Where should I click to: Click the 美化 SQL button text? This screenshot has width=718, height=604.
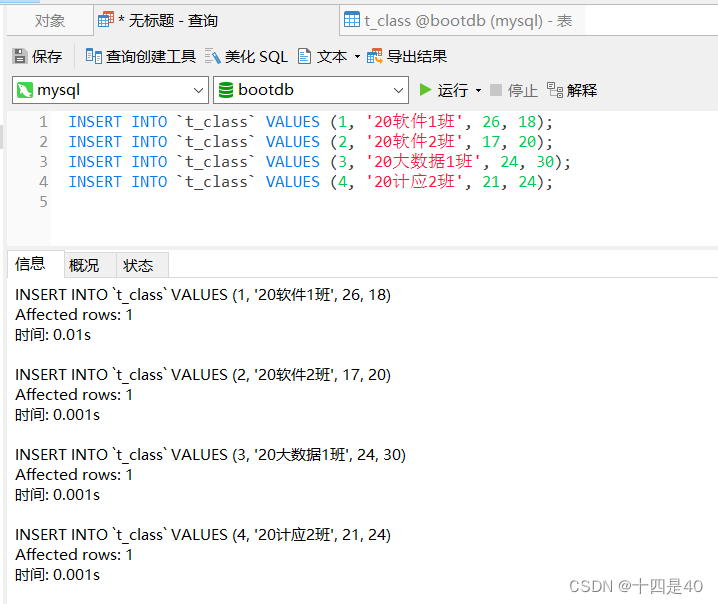coord(256,56)
